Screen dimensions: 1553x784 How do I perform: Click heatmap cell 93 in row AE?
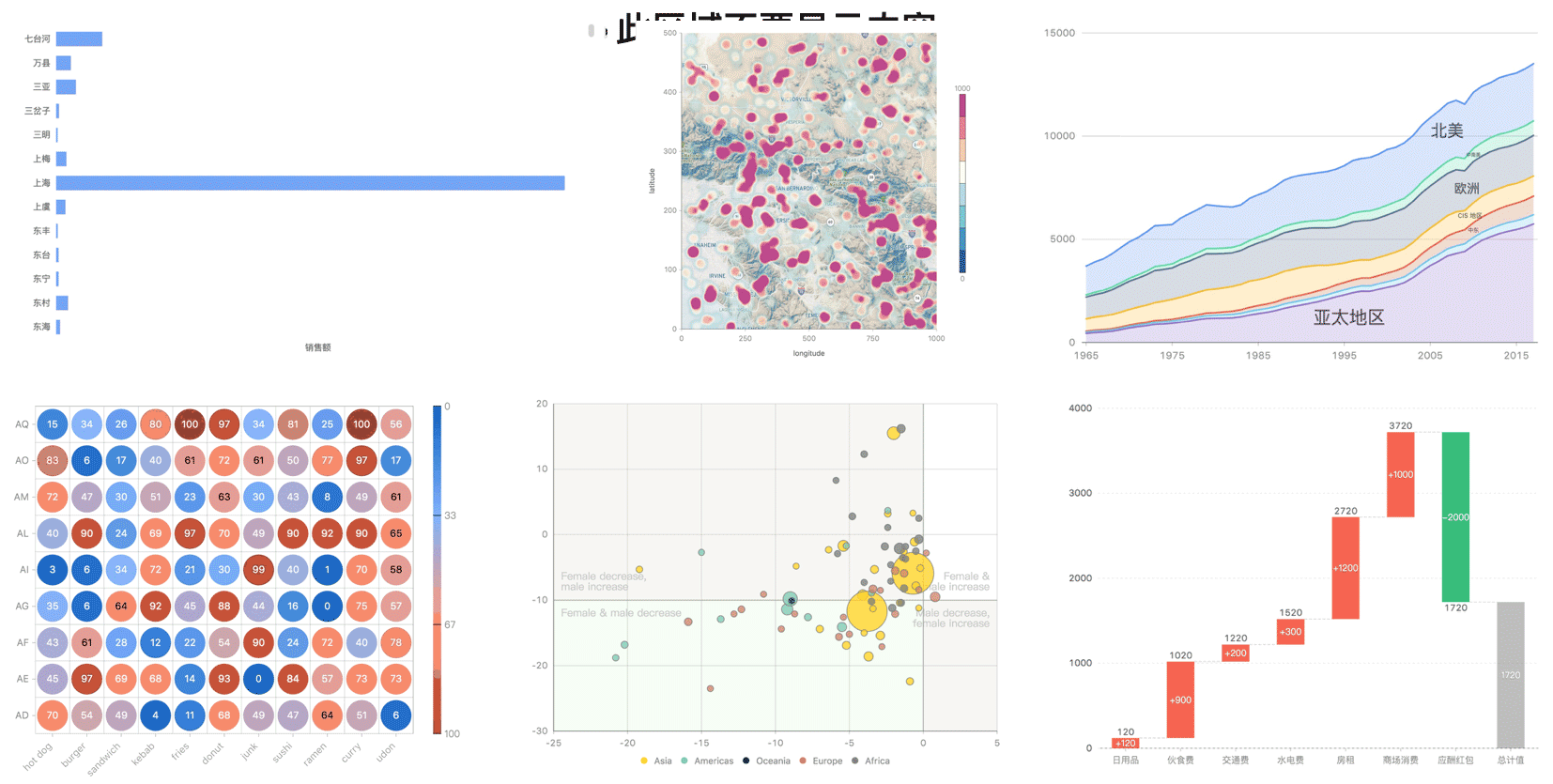(x=224, y=679)
